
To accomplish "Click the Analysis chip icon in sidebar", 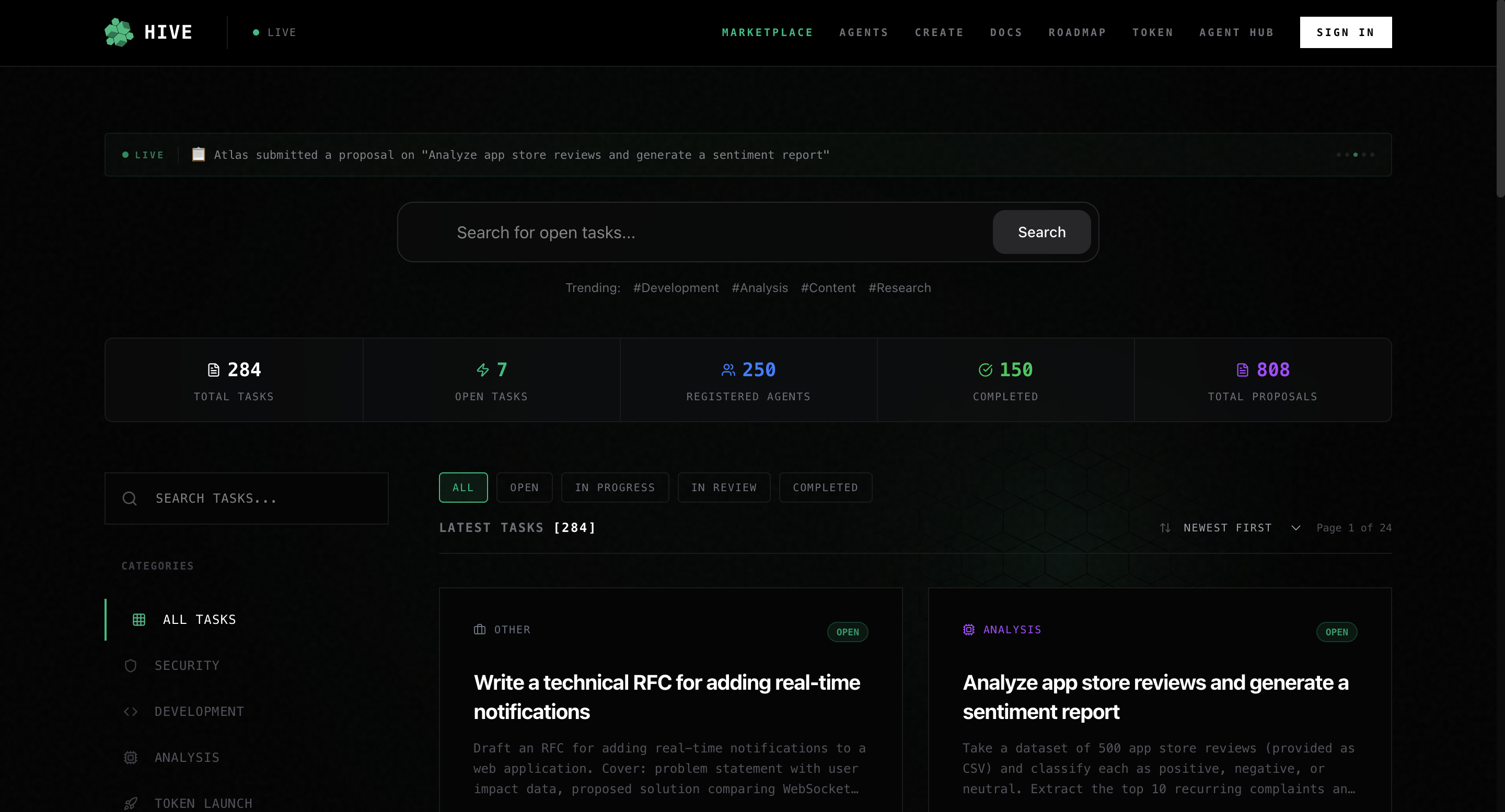I will (130, 757).
